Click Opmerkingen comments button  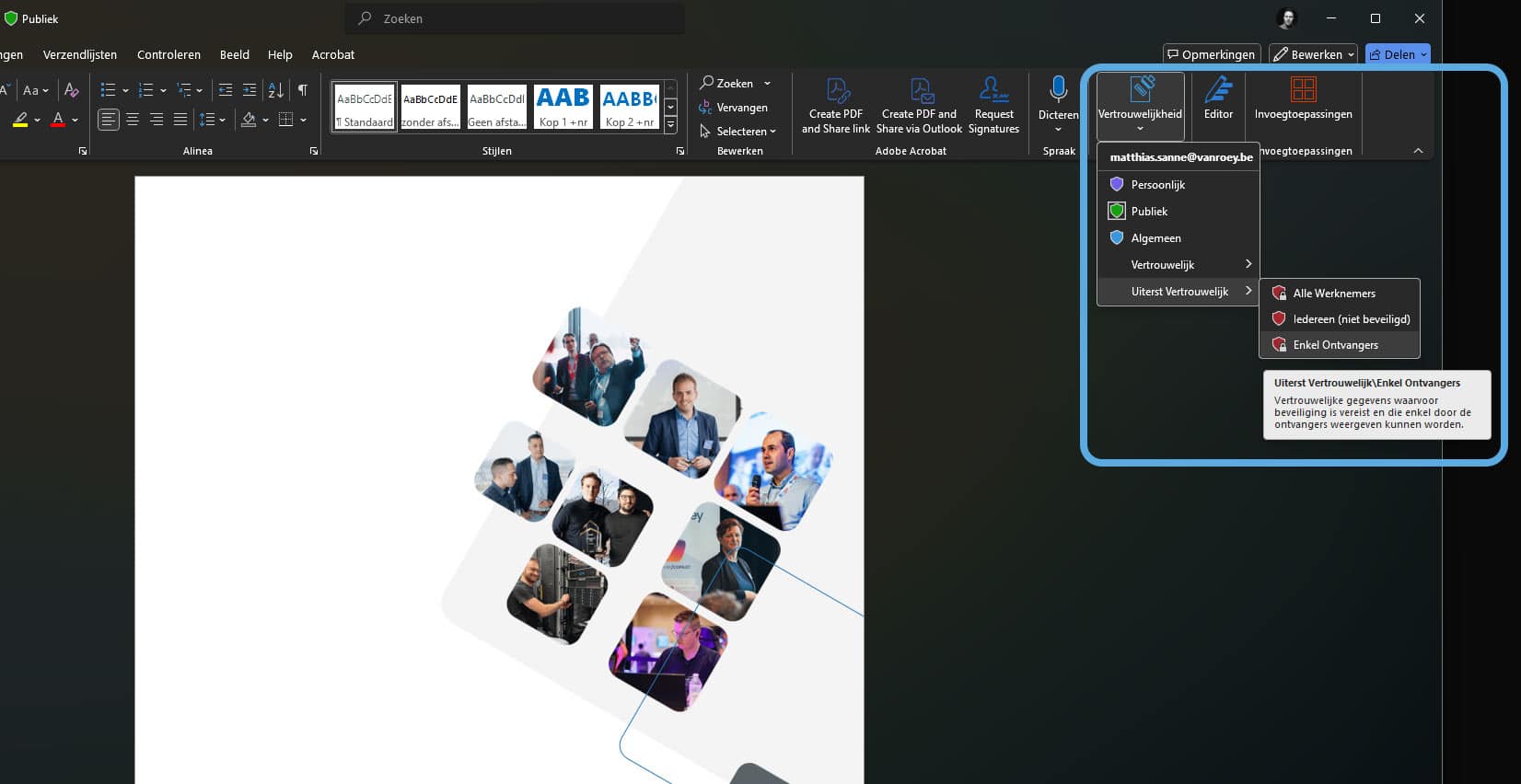(1212, 55)
